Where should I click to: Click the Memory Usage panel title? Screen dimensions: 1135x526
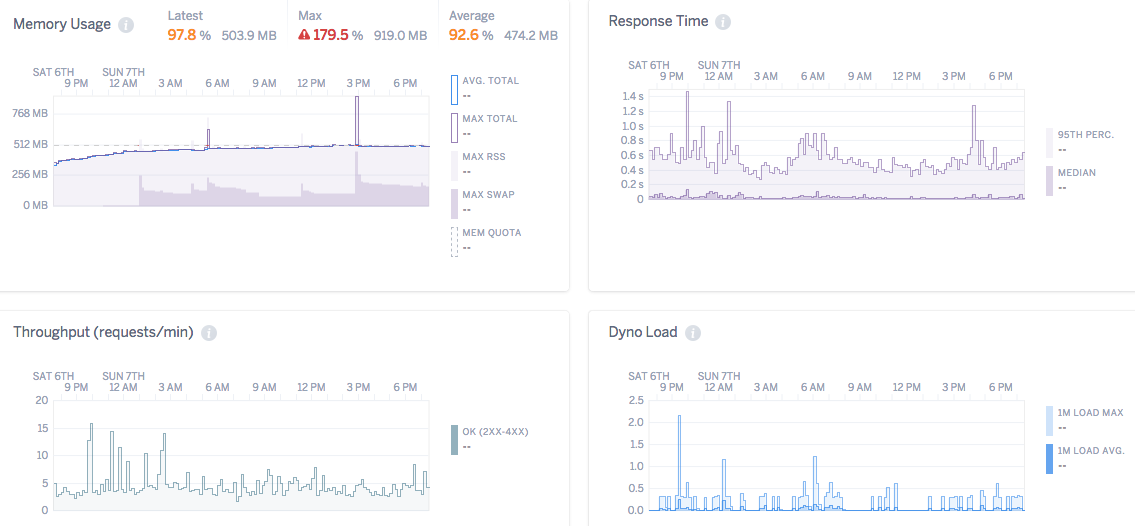[x=62, y=24]
